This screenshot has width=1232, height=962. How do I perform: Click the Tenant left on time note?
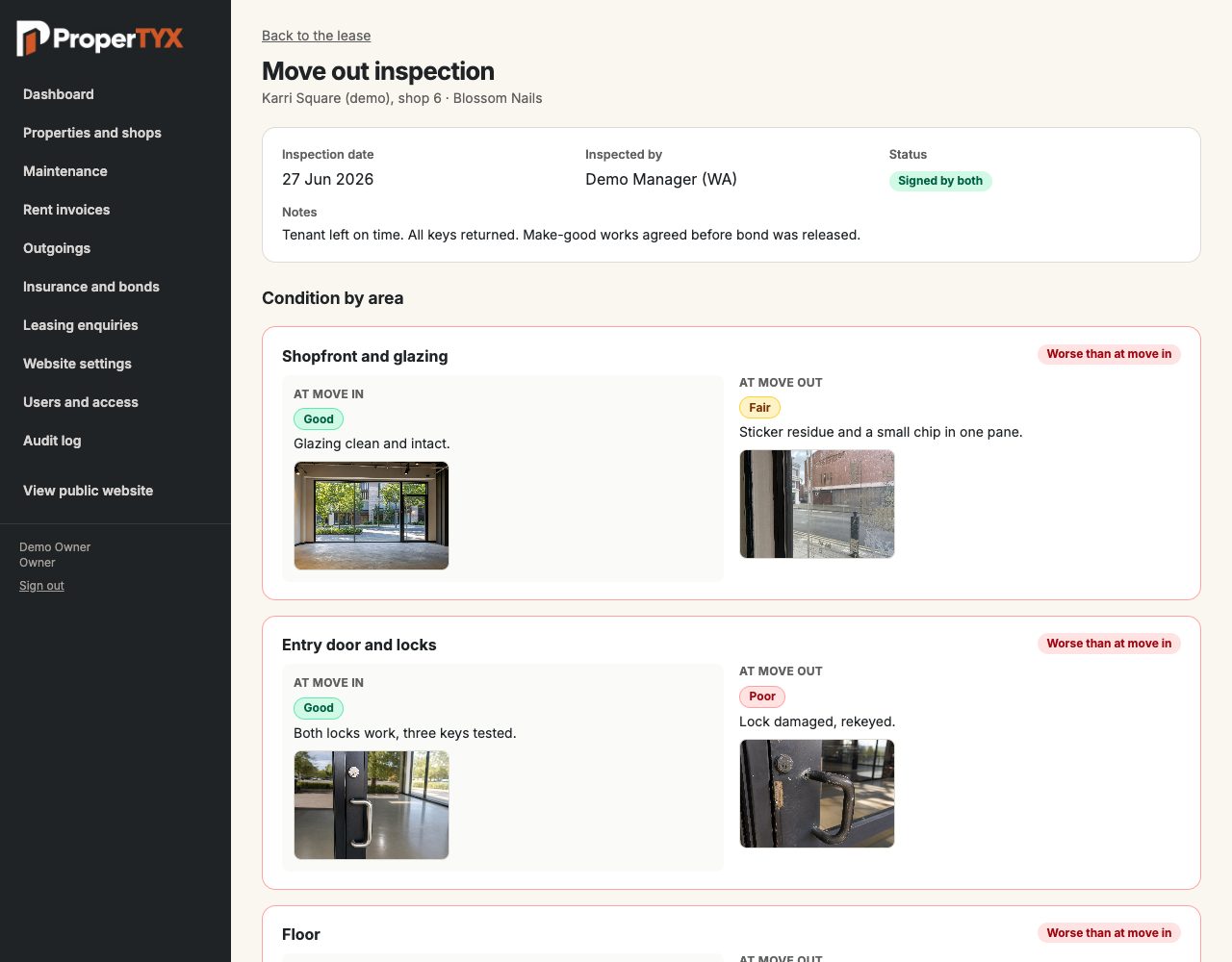point(571,235)
